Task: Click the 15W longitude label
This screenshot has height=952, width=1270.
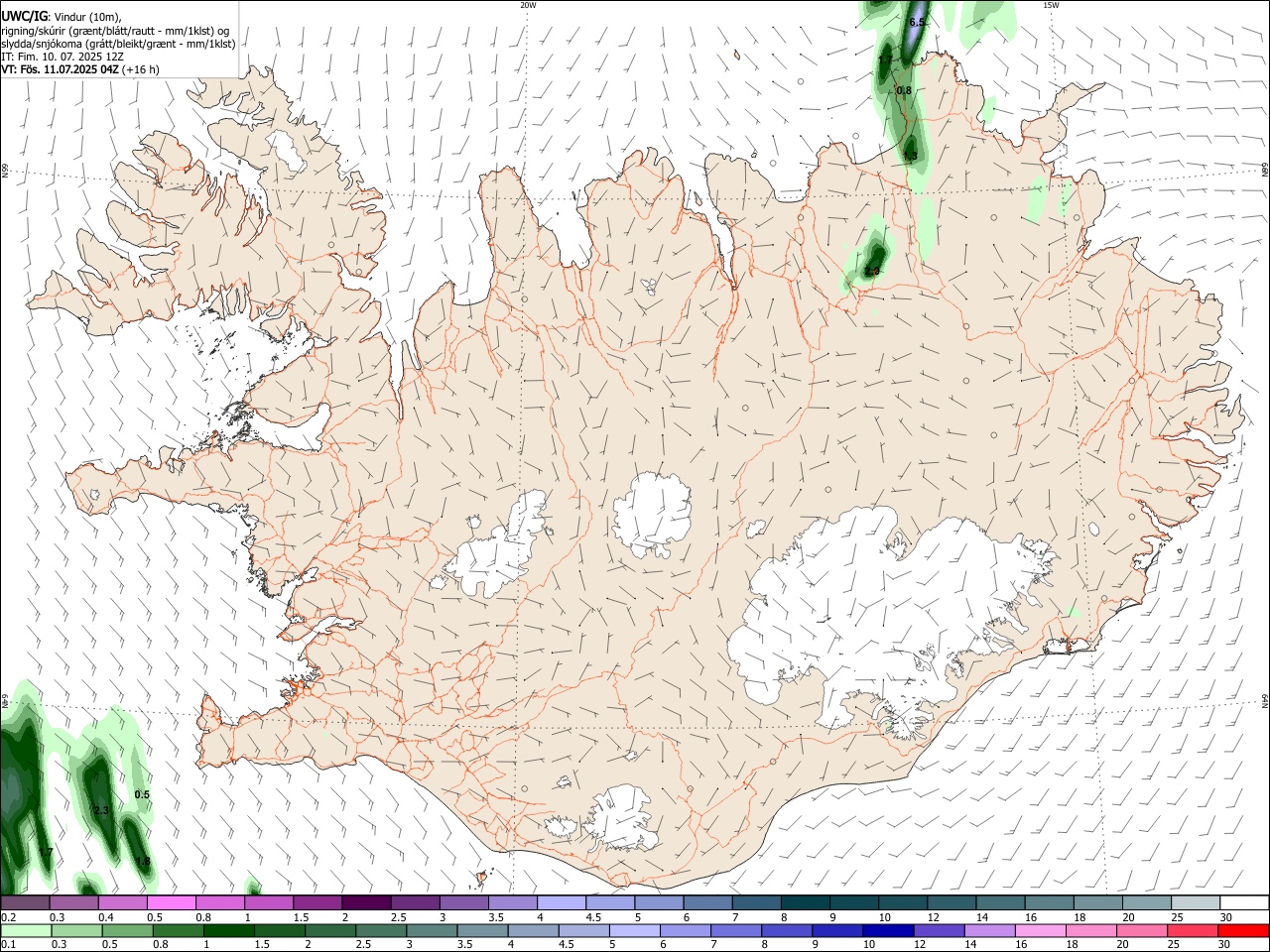Action: 1051,5
